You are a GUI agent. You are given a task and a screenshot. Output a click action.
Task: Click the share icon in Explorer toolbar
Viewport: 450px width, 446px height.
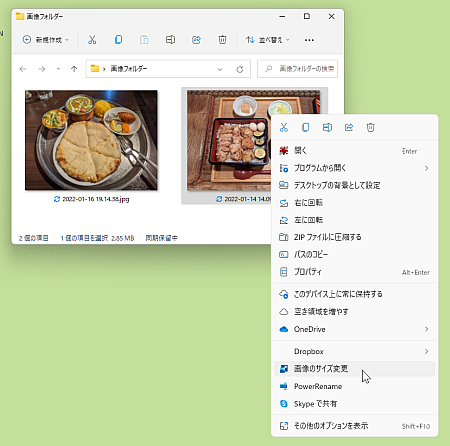click(x=196, y=40)
